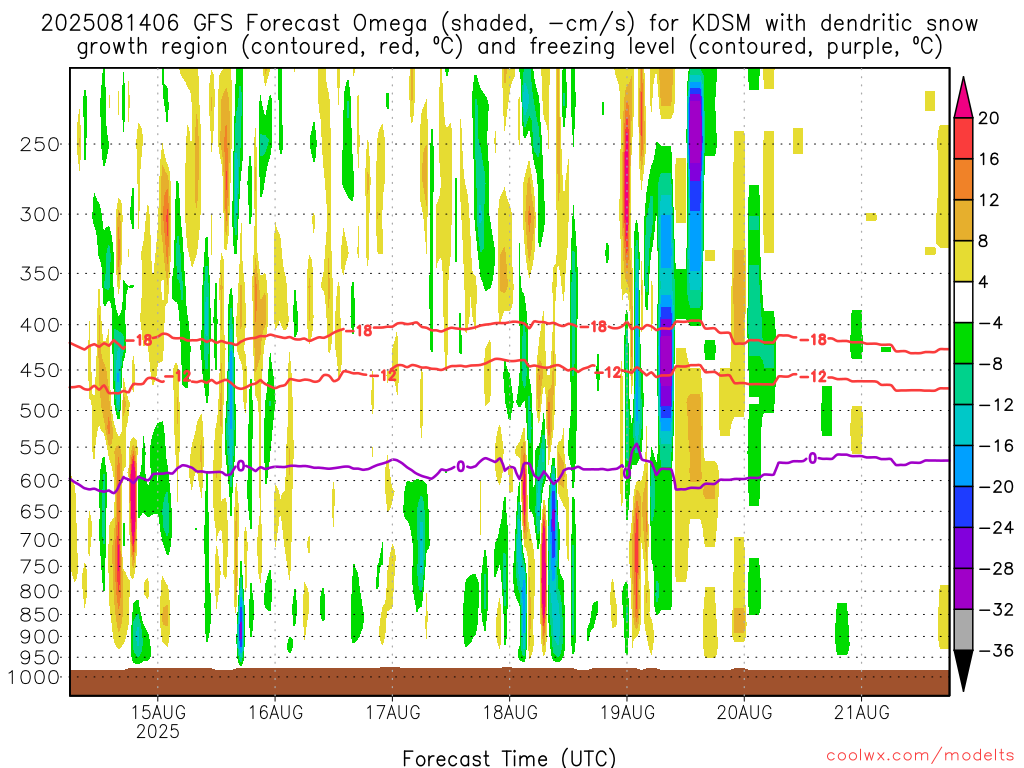
Task: Click the 900 pressure level label
Action: tap(40, 636)
